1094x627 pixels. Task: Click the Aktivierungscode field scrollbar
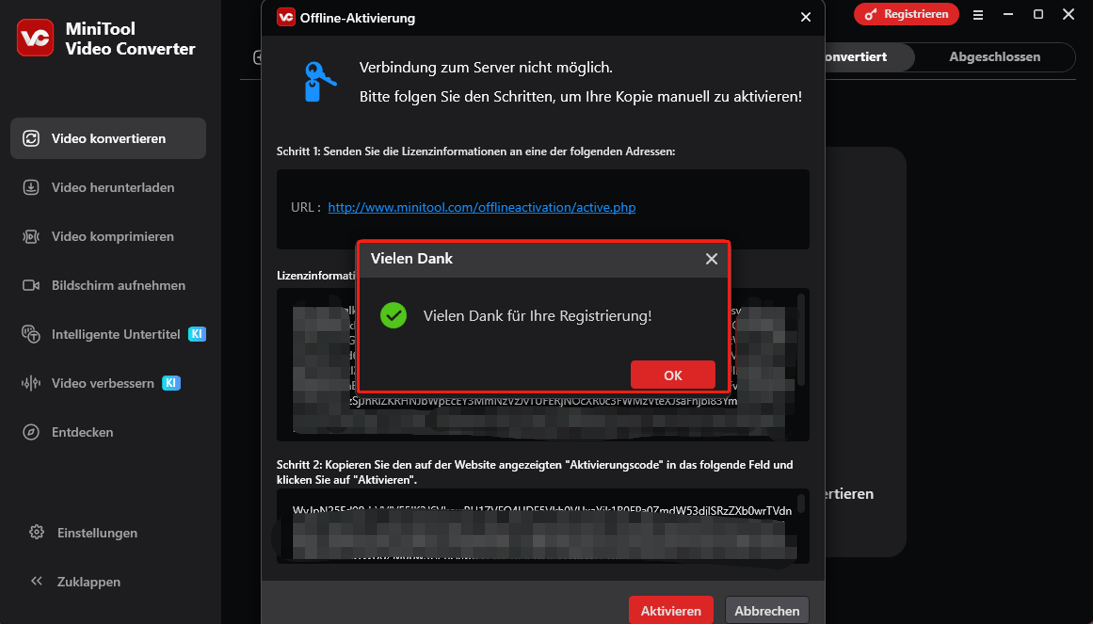(801, 503)
